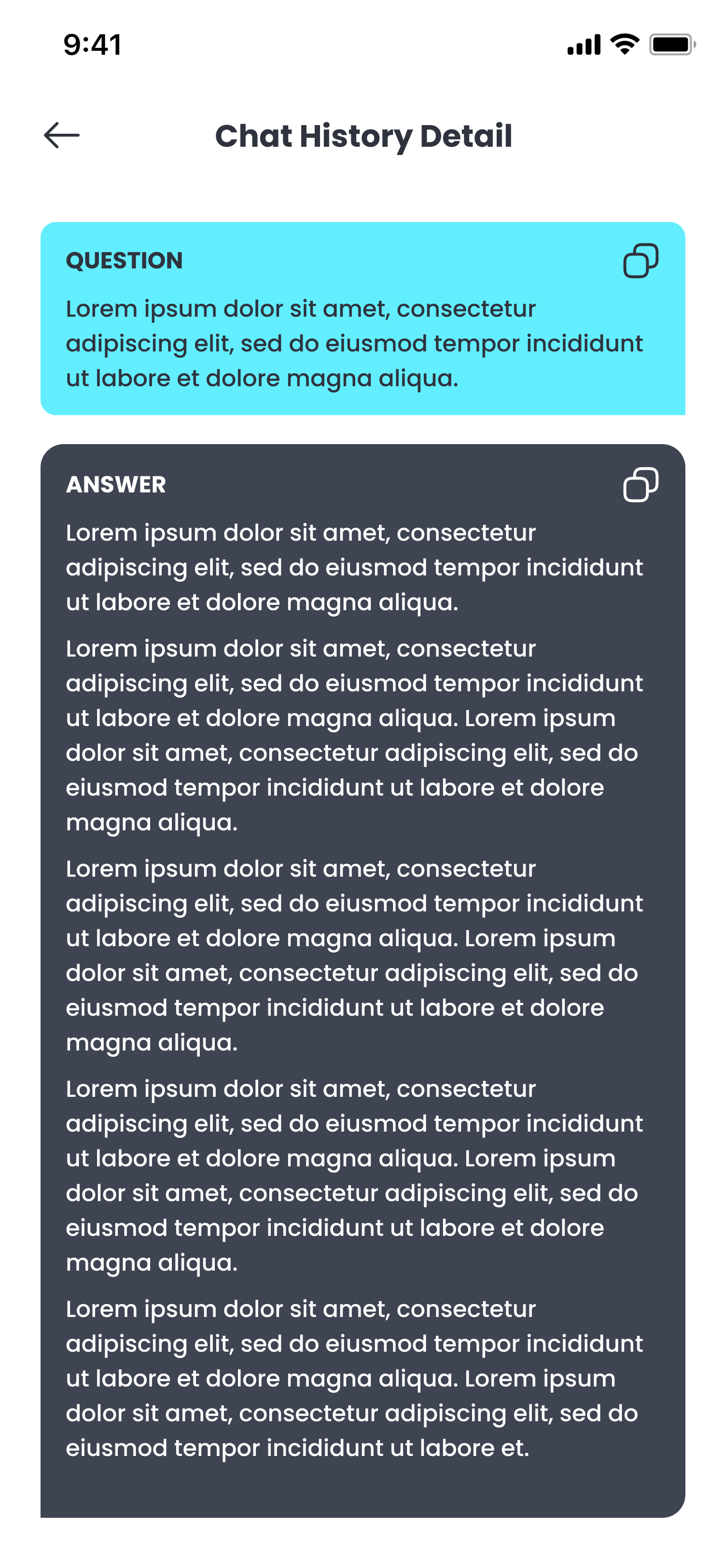The height and width of the screenshot is (1568, 724).
Task: Tap the battery indicator icon
Action: pyautogui.click(x=672, y=44)
